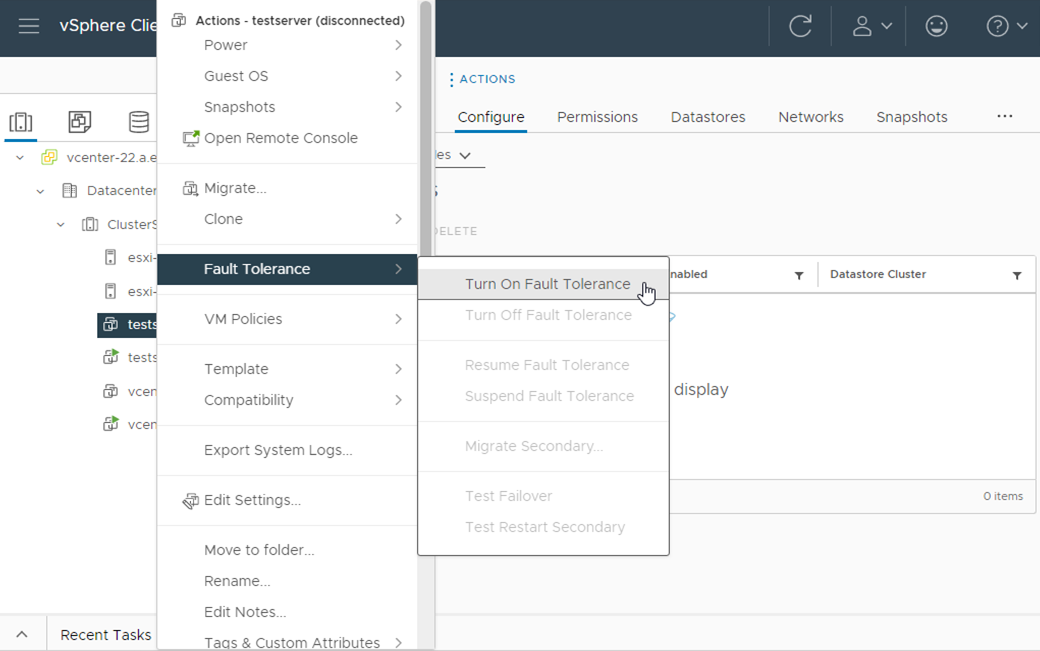Switch to Hosts and Clusters view icon
Image resolution: width=1040 pixels, height=651 pixels.
[x=20, y=122]
